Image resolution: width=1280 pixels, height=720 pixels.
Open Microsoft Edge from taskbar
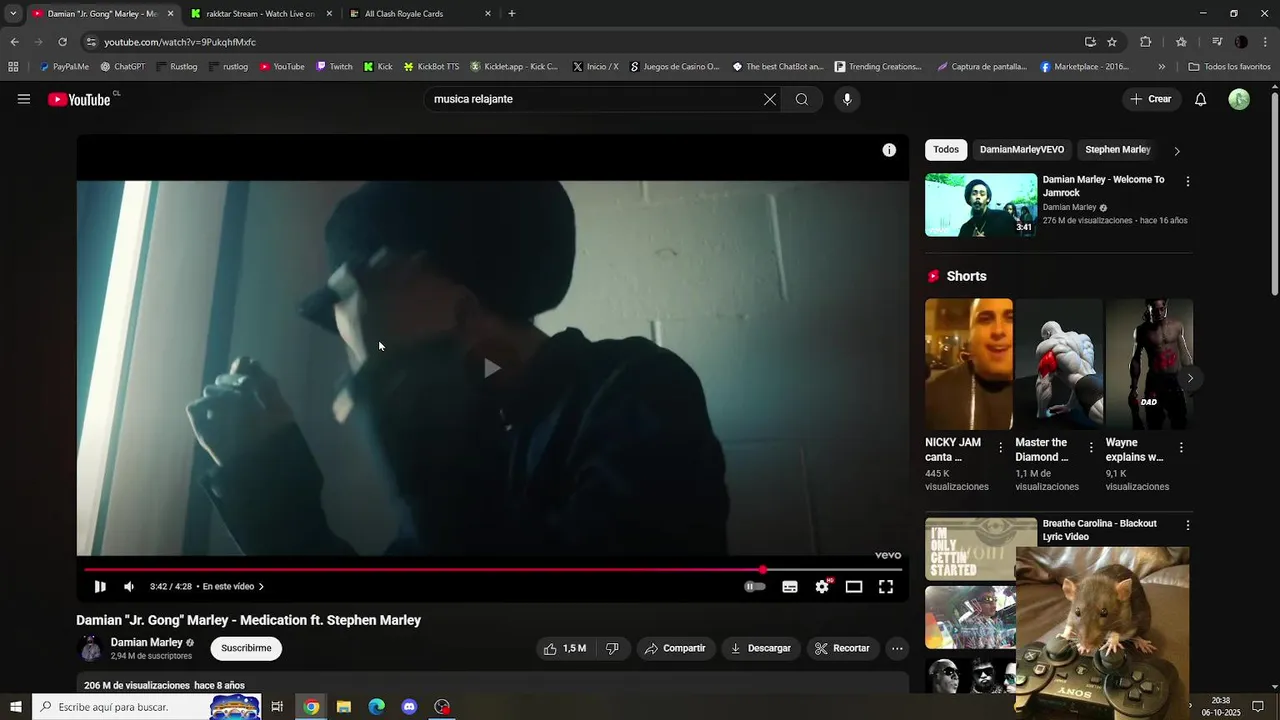376,707
